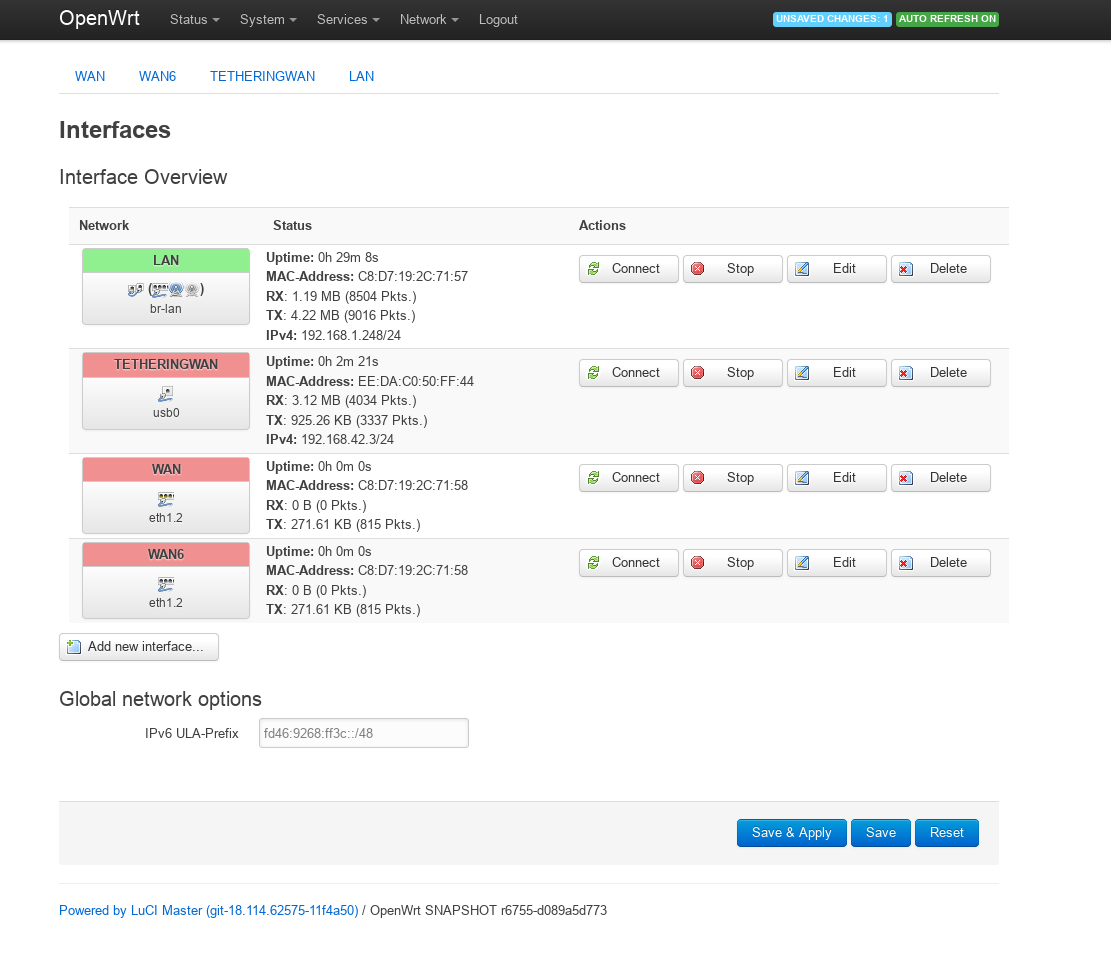Screen dimensions: 1111x963
Task: Click the eth1.2 switch icon under WAN
Action: 166,499
